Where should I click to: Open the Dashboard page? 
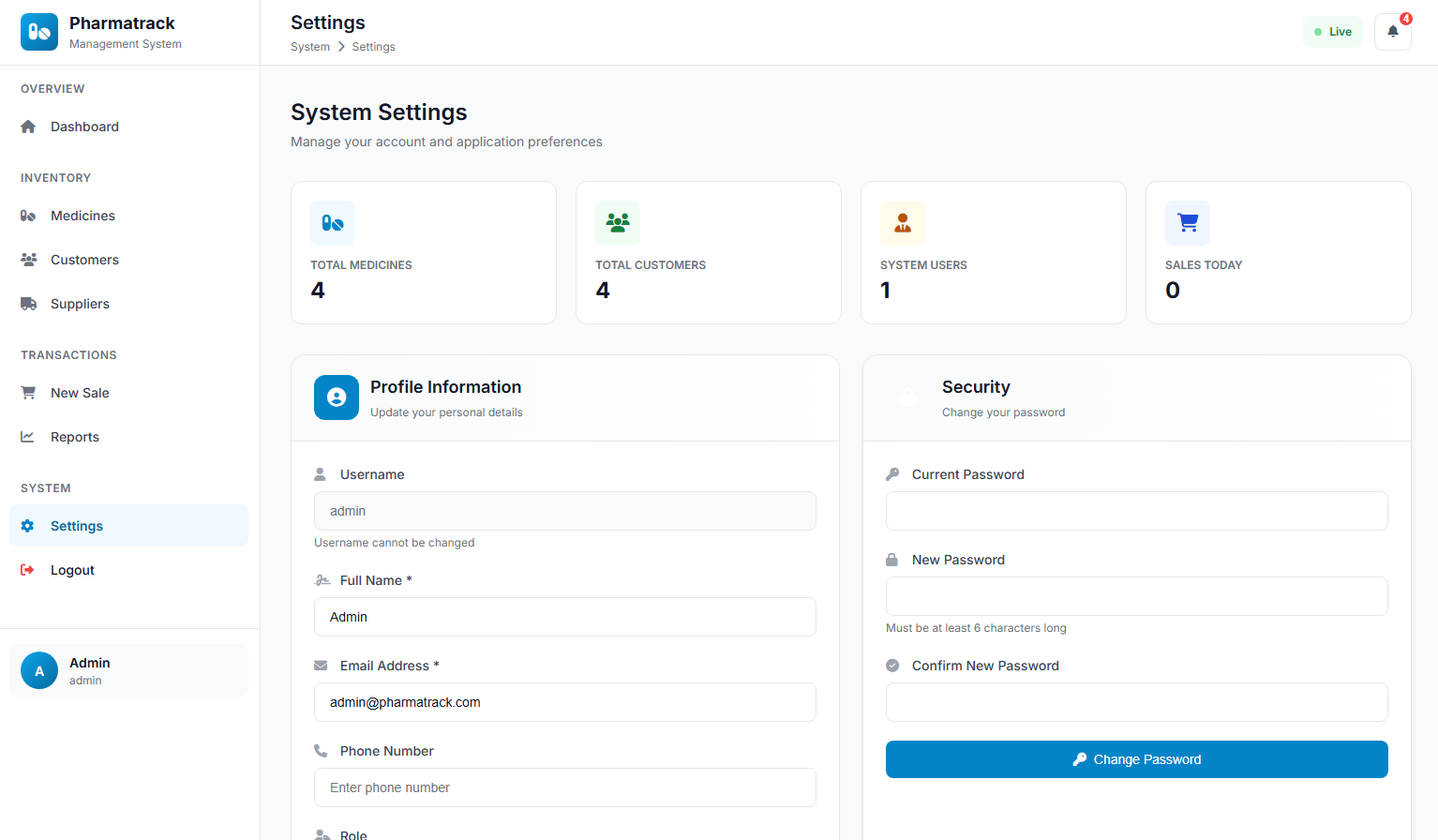tap(84, 127)
